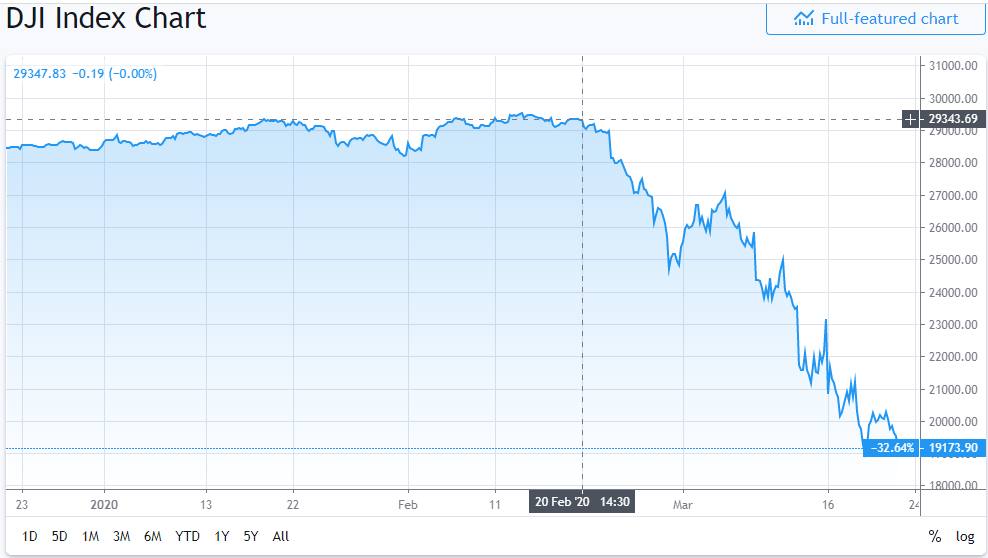Choose the 6M time range
The width and height of the screenshot is (988, 558).
pos(152,536)
